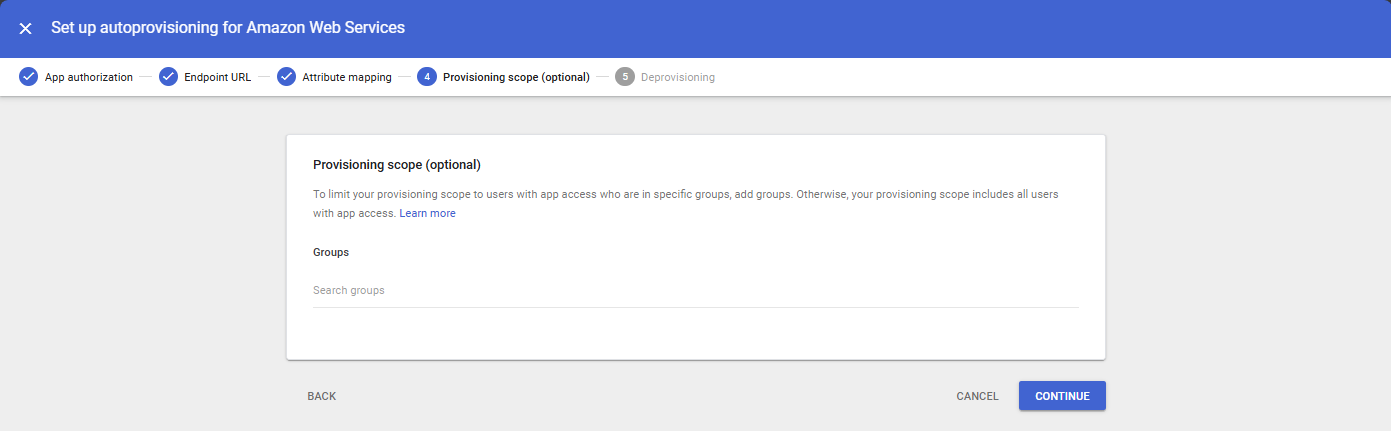Click the Groups label
The width and height of the screenshot is (1391, 431).
tap(331, 252)
